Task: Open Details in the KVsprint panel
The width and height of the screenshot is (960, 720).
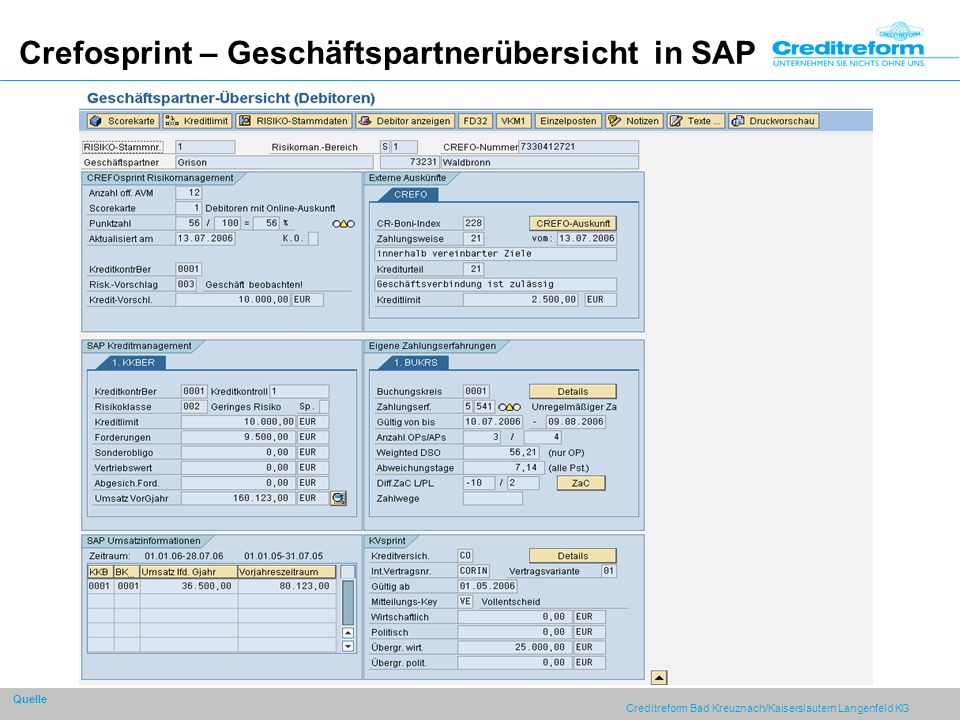Action: pos(572,556)
